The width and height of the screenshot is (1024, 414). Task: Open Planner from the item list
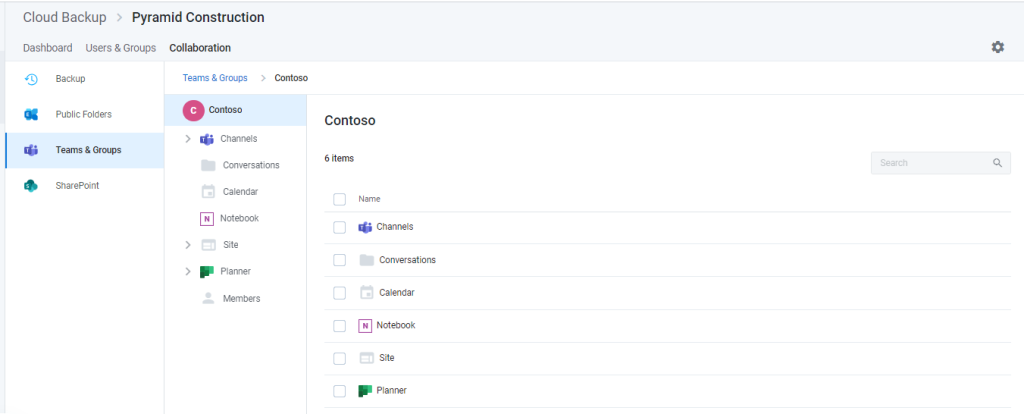[392, 390]
